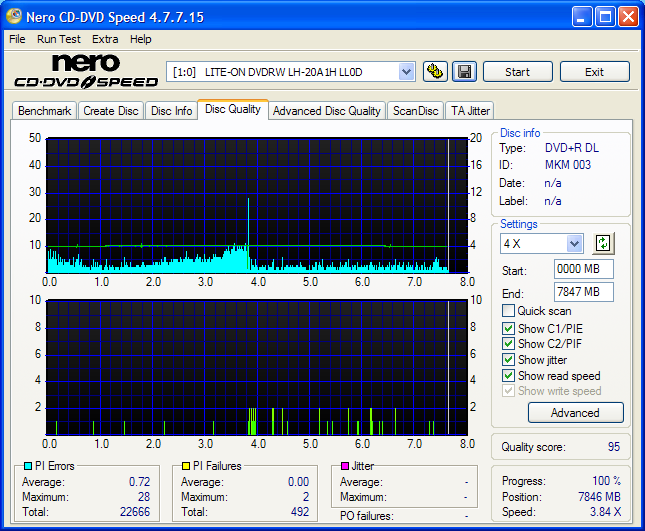
Task: Click the disc ID MKM 003
Action: pyautogui.click(x=568, y=165)
